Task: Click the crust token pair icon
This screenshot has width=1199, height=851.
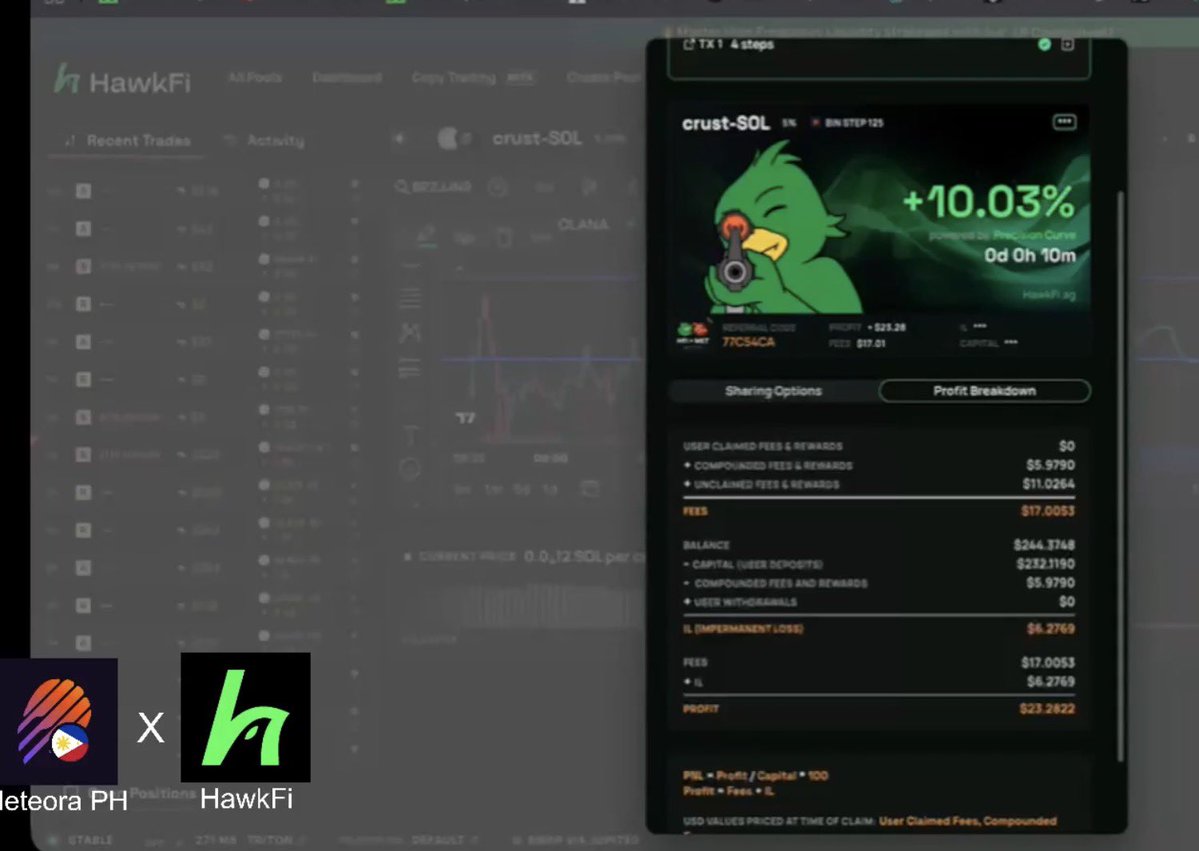Action: pos(453,138)
